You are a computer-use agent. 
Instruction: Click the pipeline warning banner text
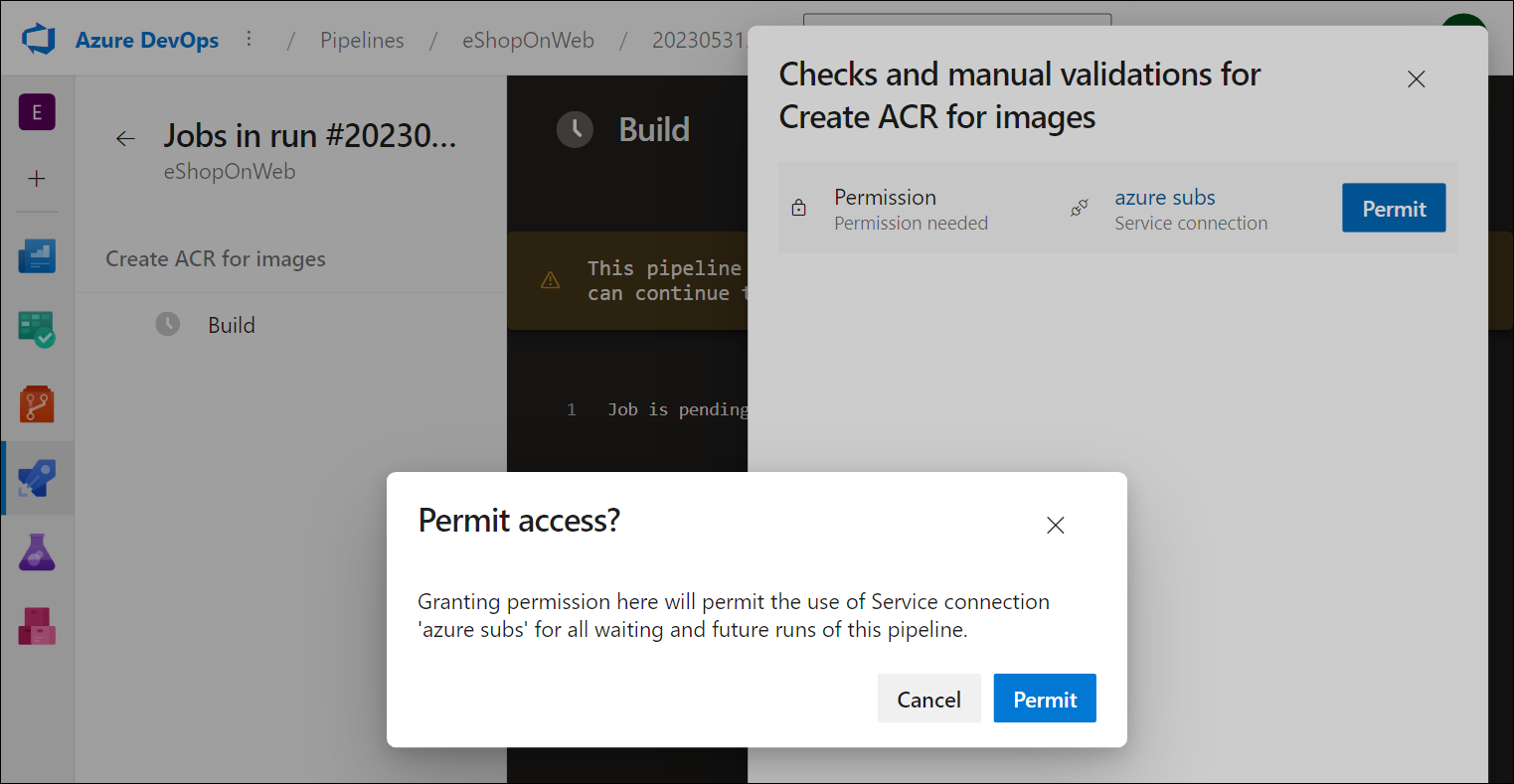coord(666,281)
